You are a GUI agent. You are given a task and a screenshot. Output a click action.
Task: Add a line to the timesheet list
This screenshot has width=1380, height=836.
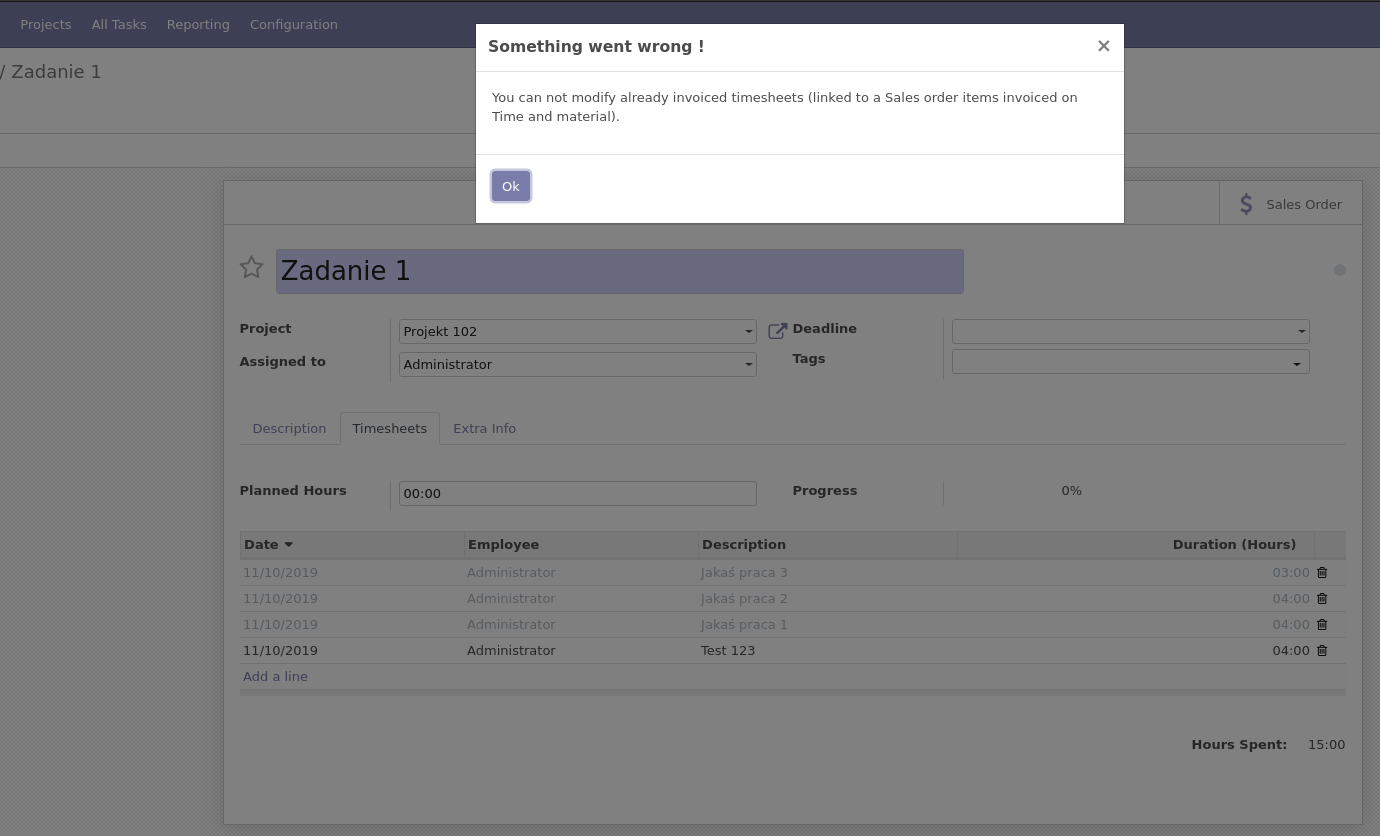tap(275, 676)
